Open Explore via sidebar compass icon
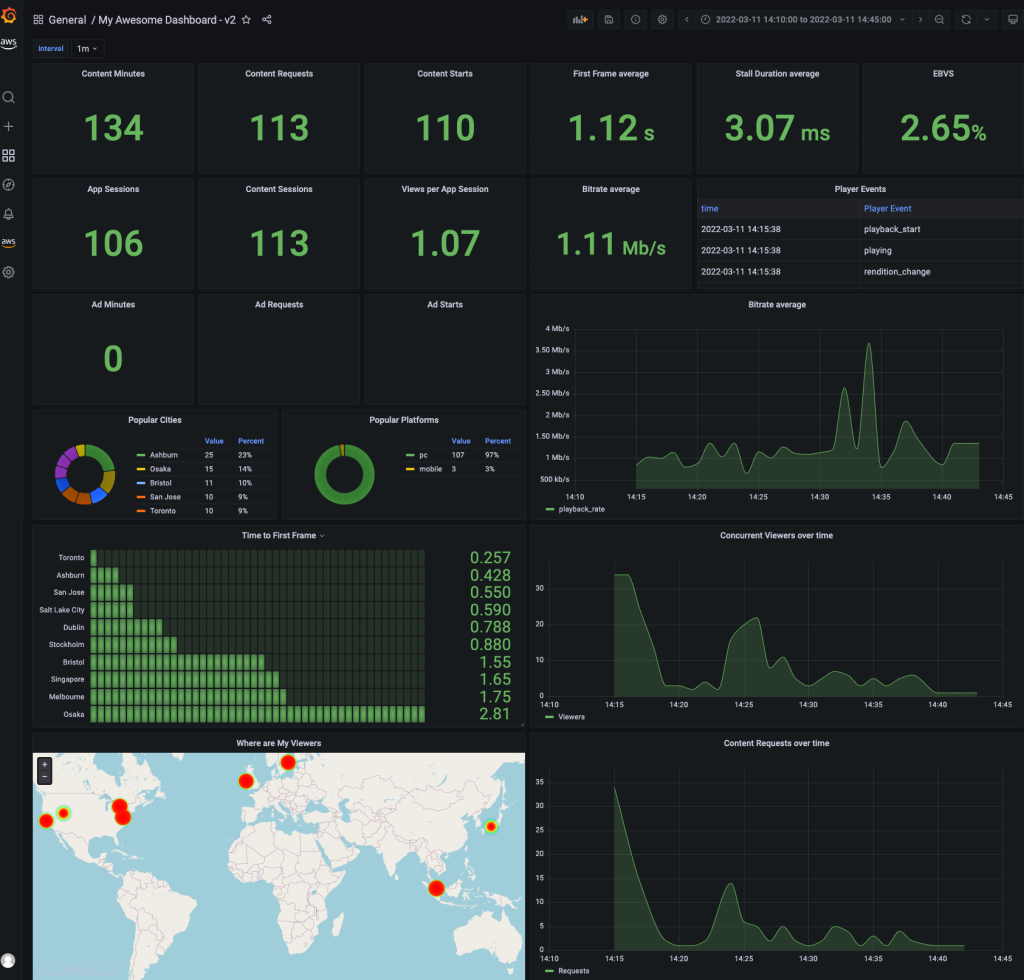 point(9,184)
